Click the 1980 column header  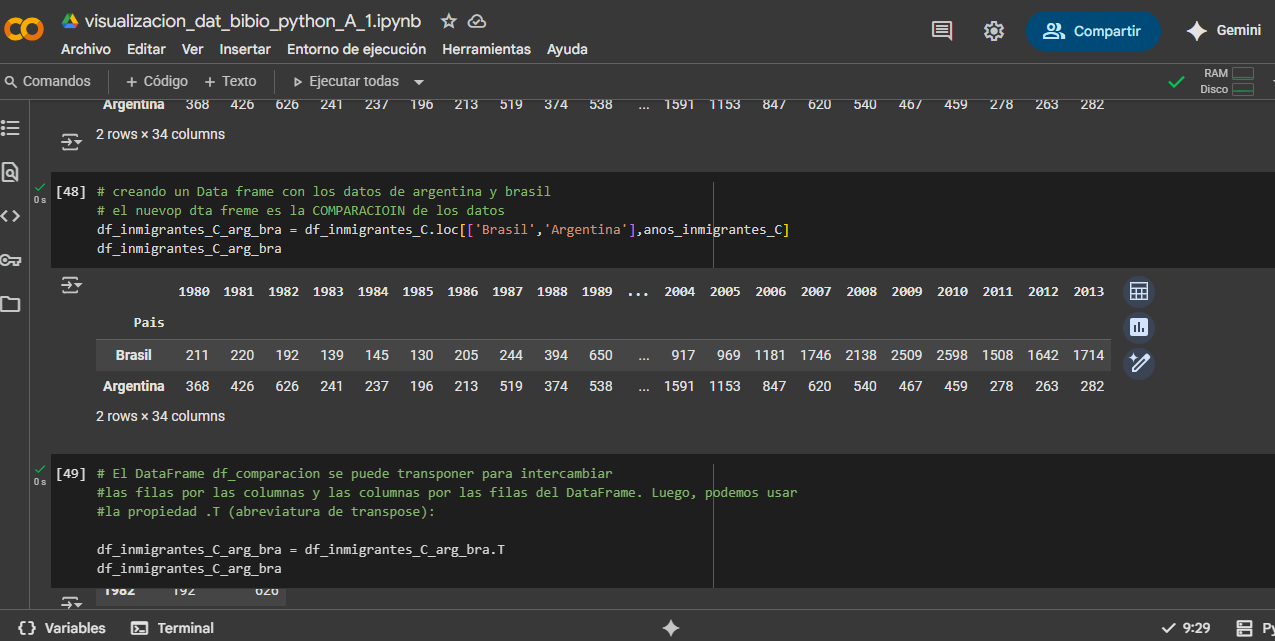(x=194, y=292)
